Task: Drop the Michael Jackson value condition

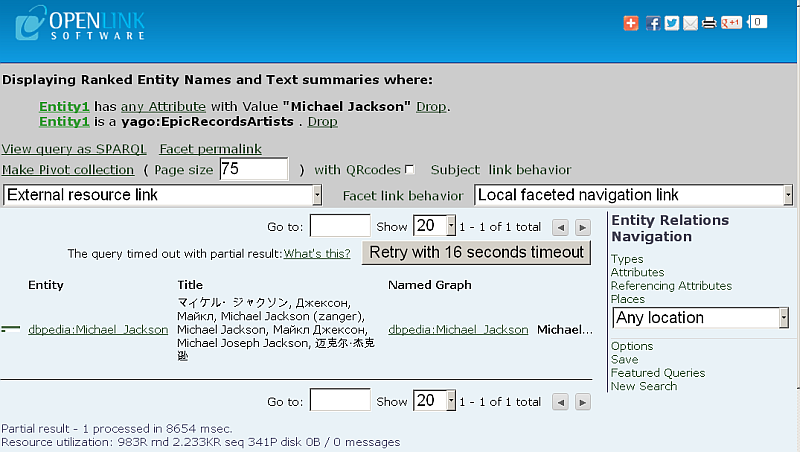Action: [x=431, y=107]
